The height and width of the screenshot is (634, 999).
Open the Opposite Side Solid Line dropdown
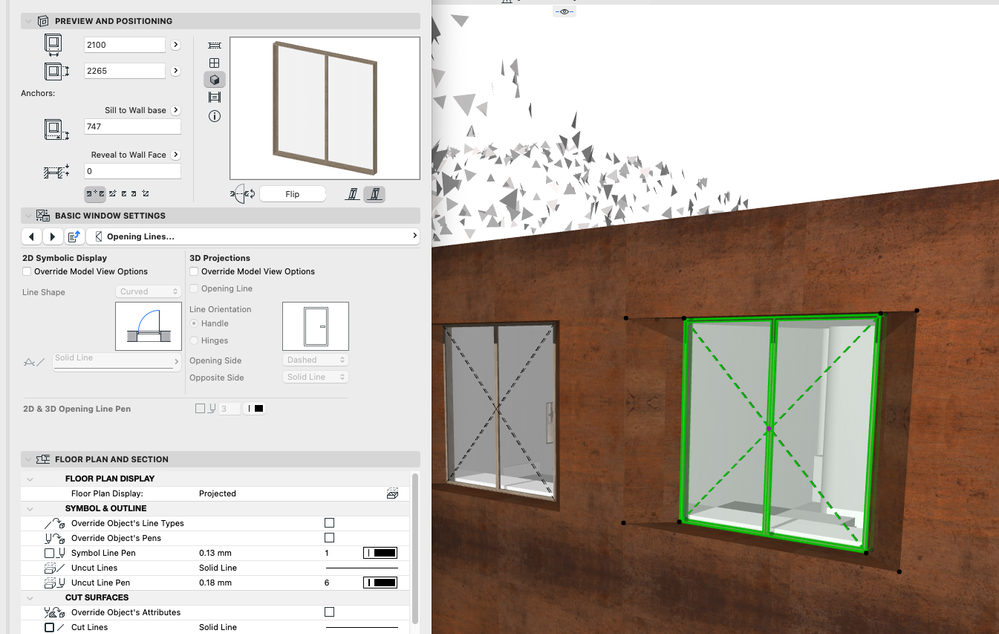(315, 377)
